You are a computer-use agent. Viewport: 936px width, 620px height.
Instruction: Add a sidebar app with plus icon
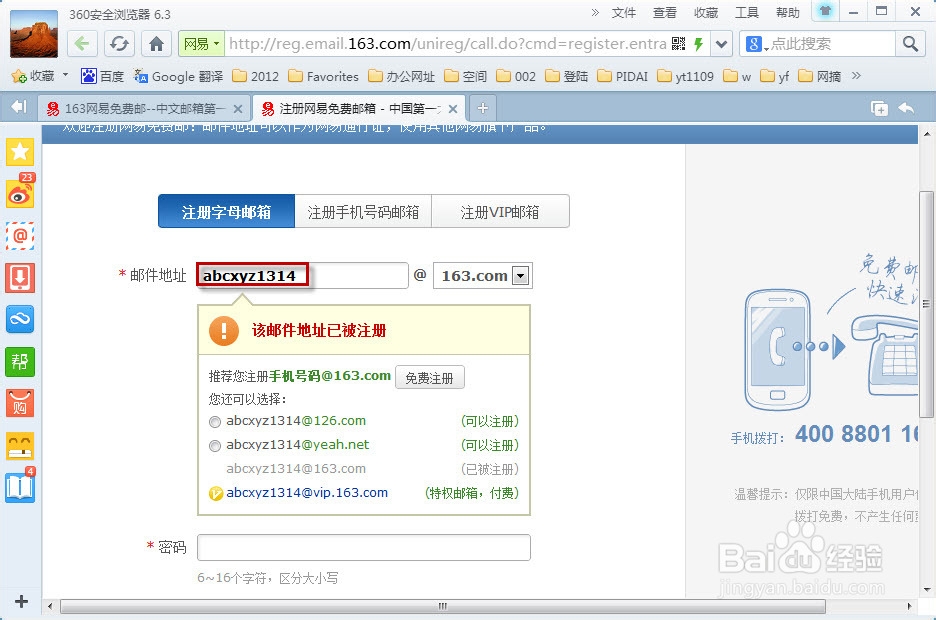[21, 602]
